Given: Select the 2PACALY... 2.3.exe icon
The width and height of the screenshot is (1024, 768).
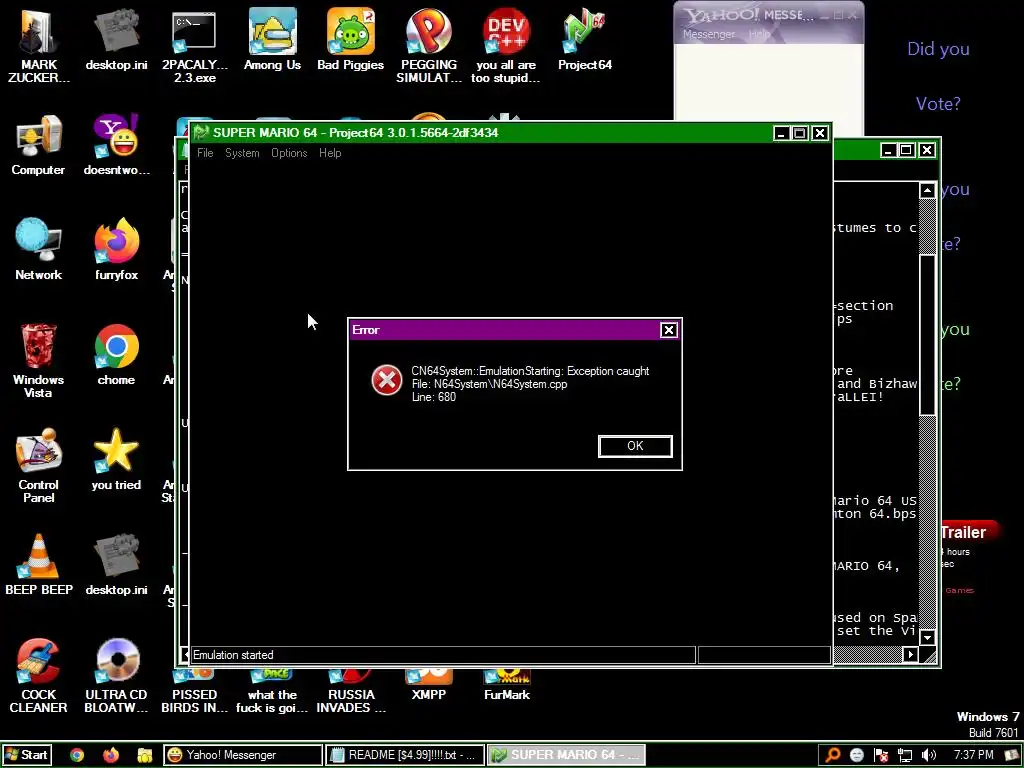Looking at the screenshot, I should click(194, 46).
